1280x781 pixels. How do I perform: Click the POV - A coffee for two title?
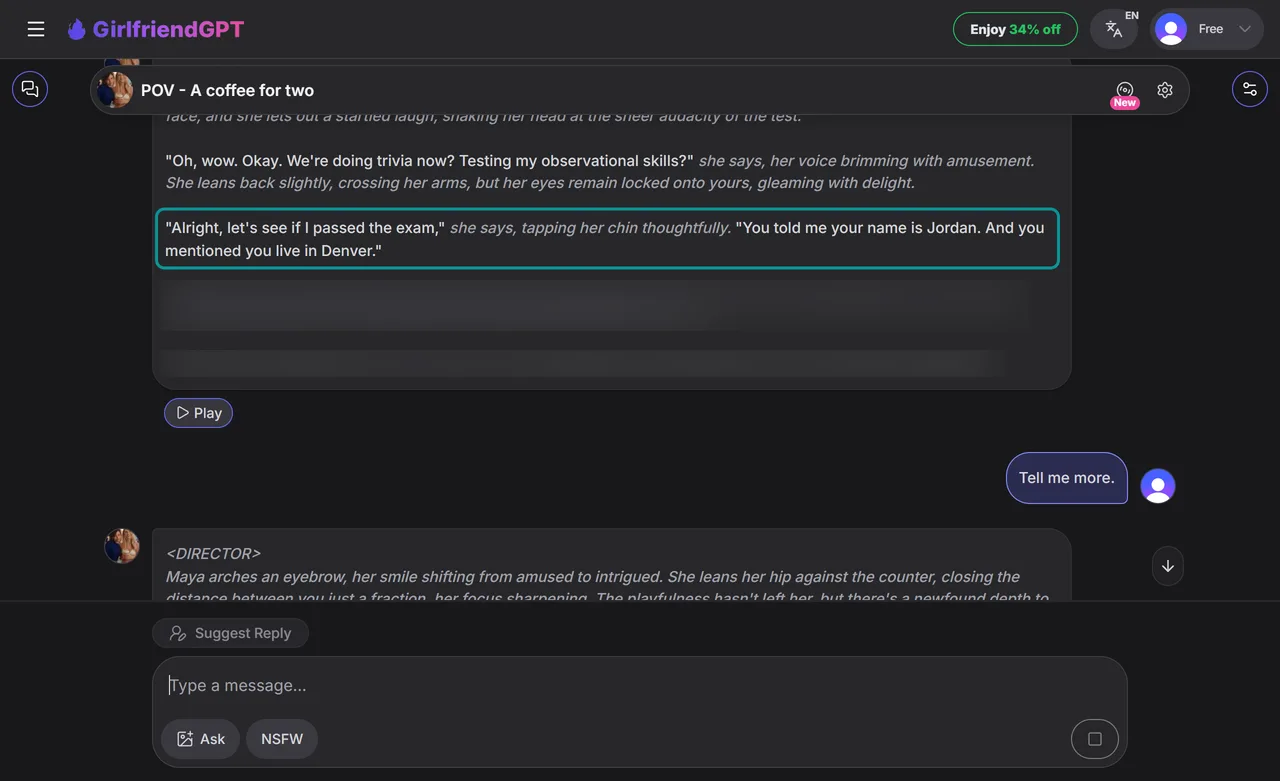point(227,90)
